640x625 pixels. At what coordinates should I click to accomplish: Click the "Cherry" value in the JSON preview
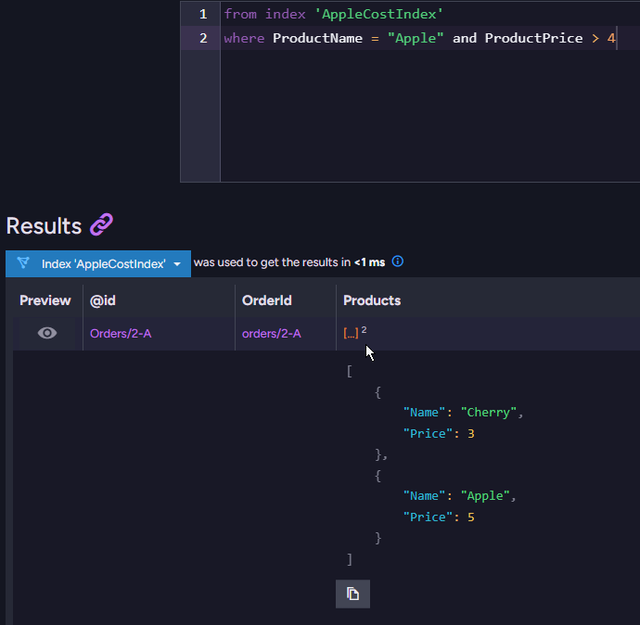490,412
